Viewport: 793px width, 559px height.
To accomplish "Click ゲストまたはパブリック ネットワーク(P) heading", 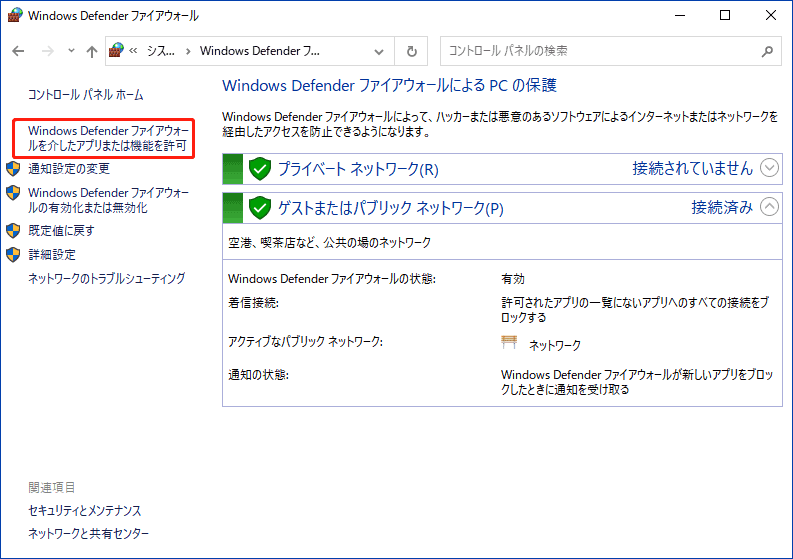I will [x=390, y=208].
